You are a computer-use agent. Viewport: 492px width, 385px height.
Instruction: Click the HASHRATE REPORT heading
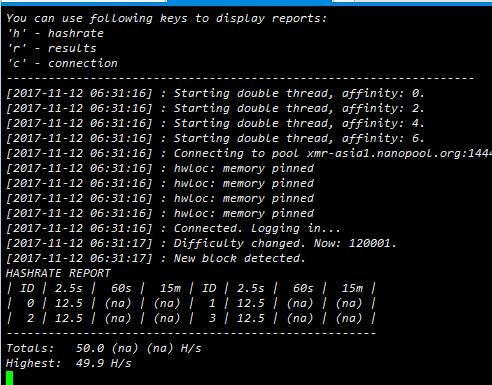point(58,273)
